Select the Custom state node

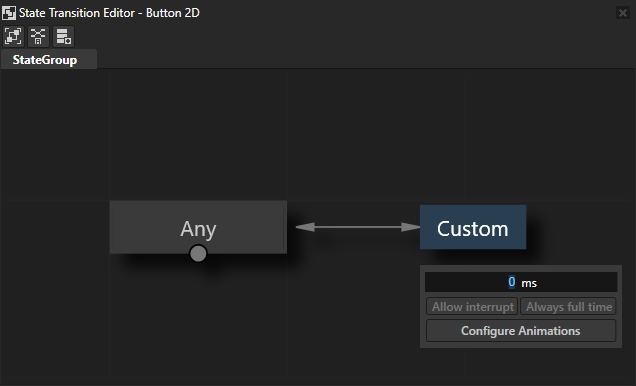pyautogui.click(x=473, y=227)
